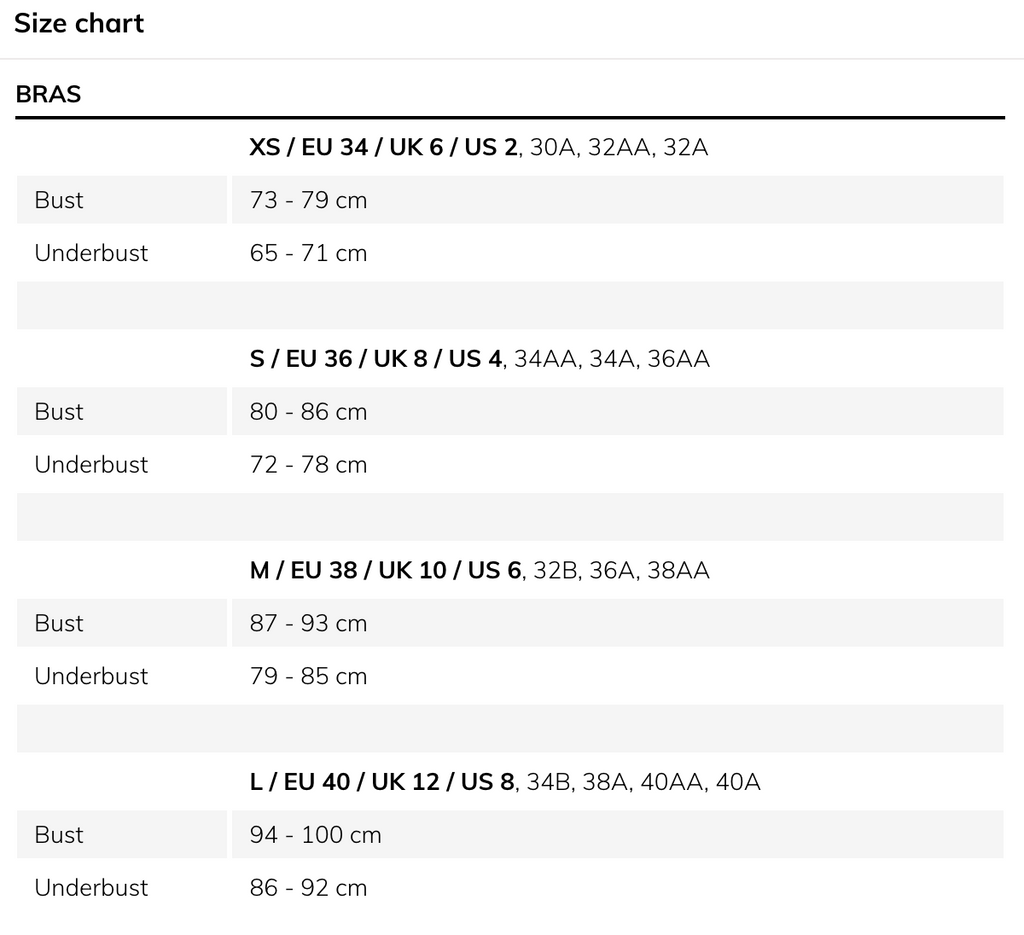
Task: Click the 80 - 86 cm bust value
Action: pos(308,412)
